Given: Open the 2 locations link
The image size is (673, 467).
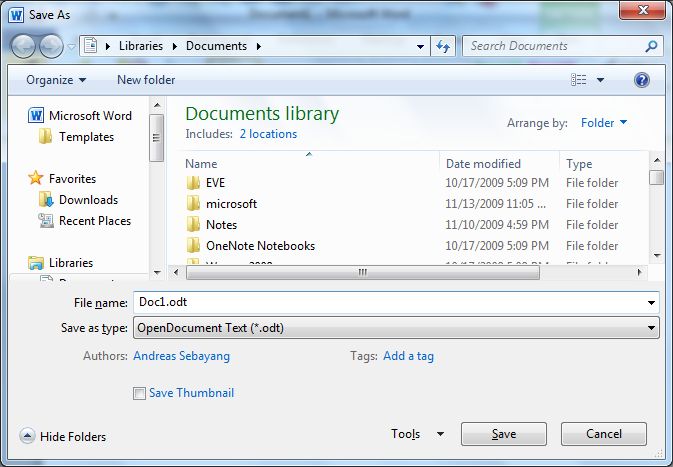Looking at the screenshot, I should point(268,134).
